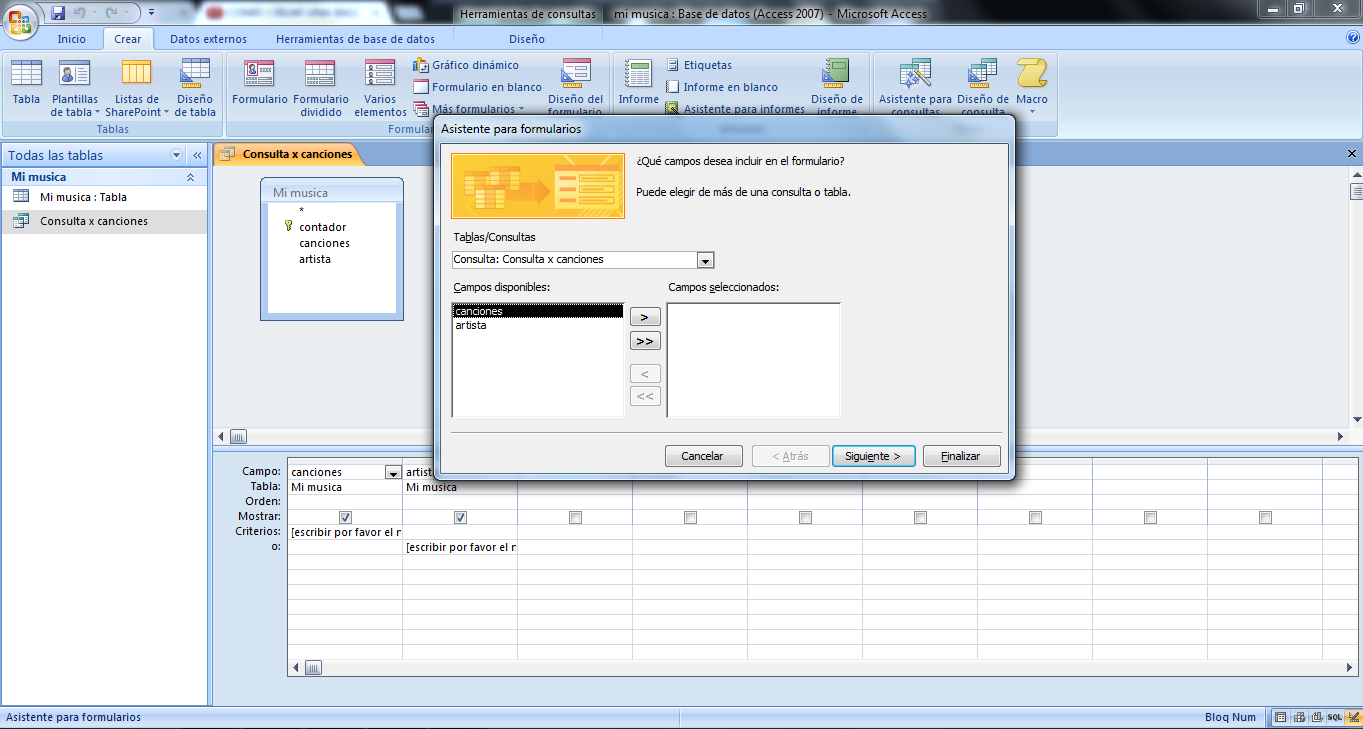Check Mostrar box in third grid column
Image resolution: width=1363 pixels, height=729 pixels.
(x=575, y=517)
